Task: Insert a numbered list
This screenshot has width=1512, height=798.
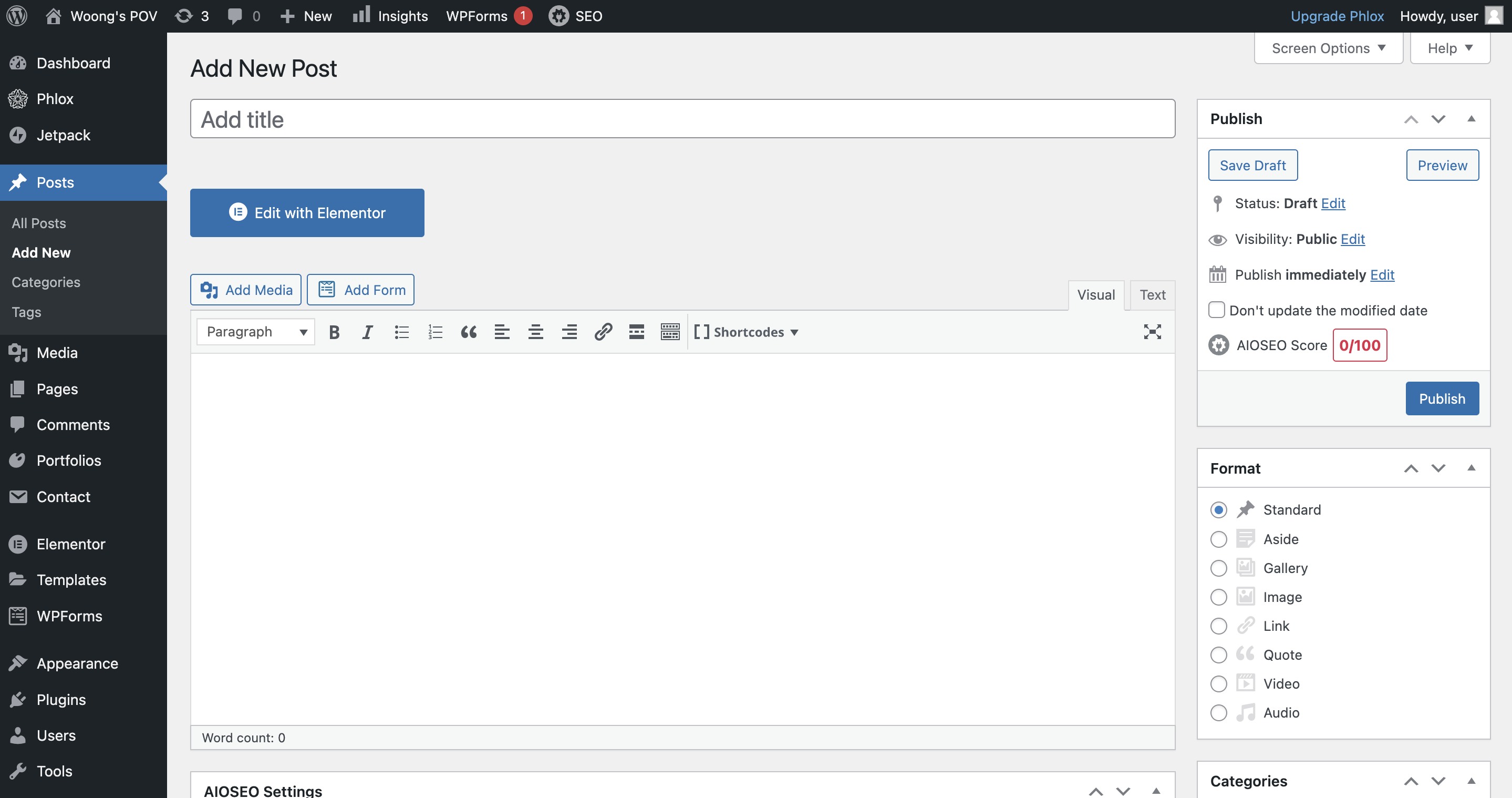Action: (x=435, y=332)
